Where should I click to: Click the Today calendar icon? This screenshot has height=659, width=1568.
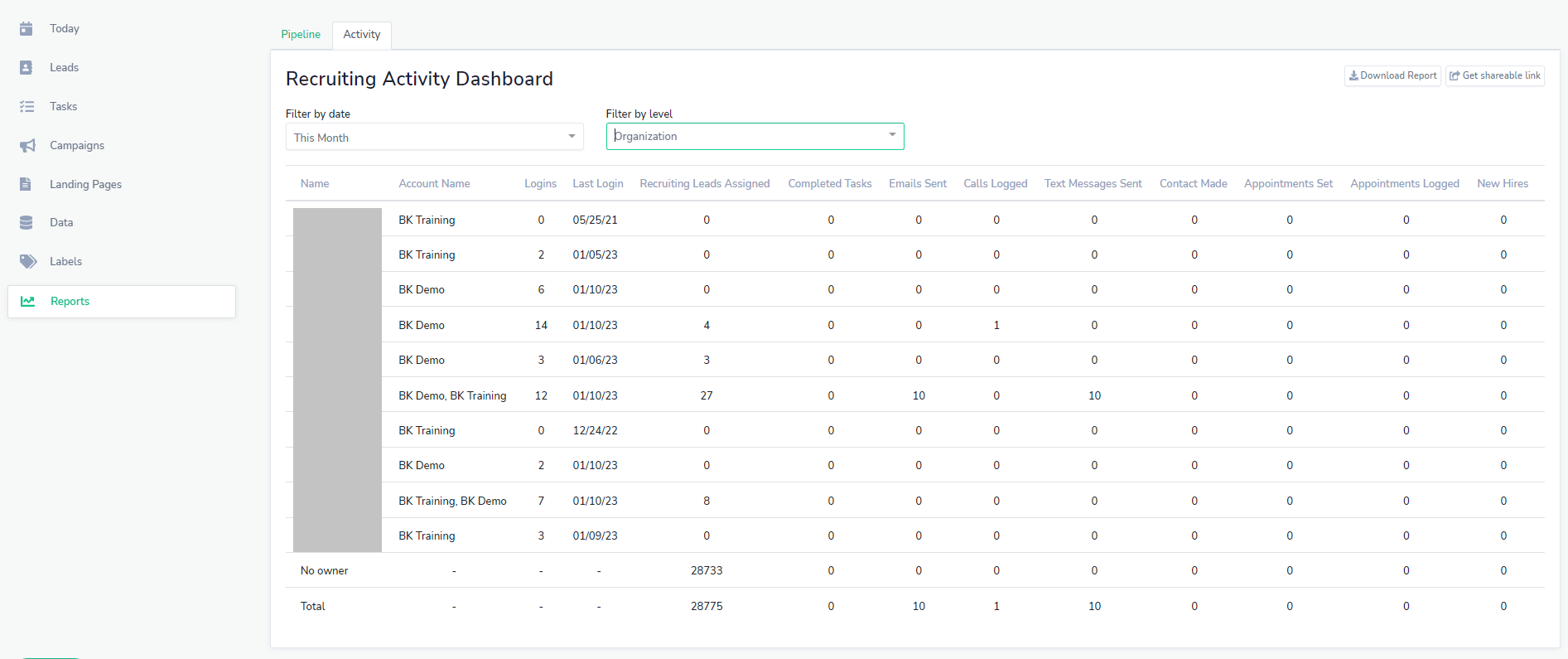[x=27, y=28]
